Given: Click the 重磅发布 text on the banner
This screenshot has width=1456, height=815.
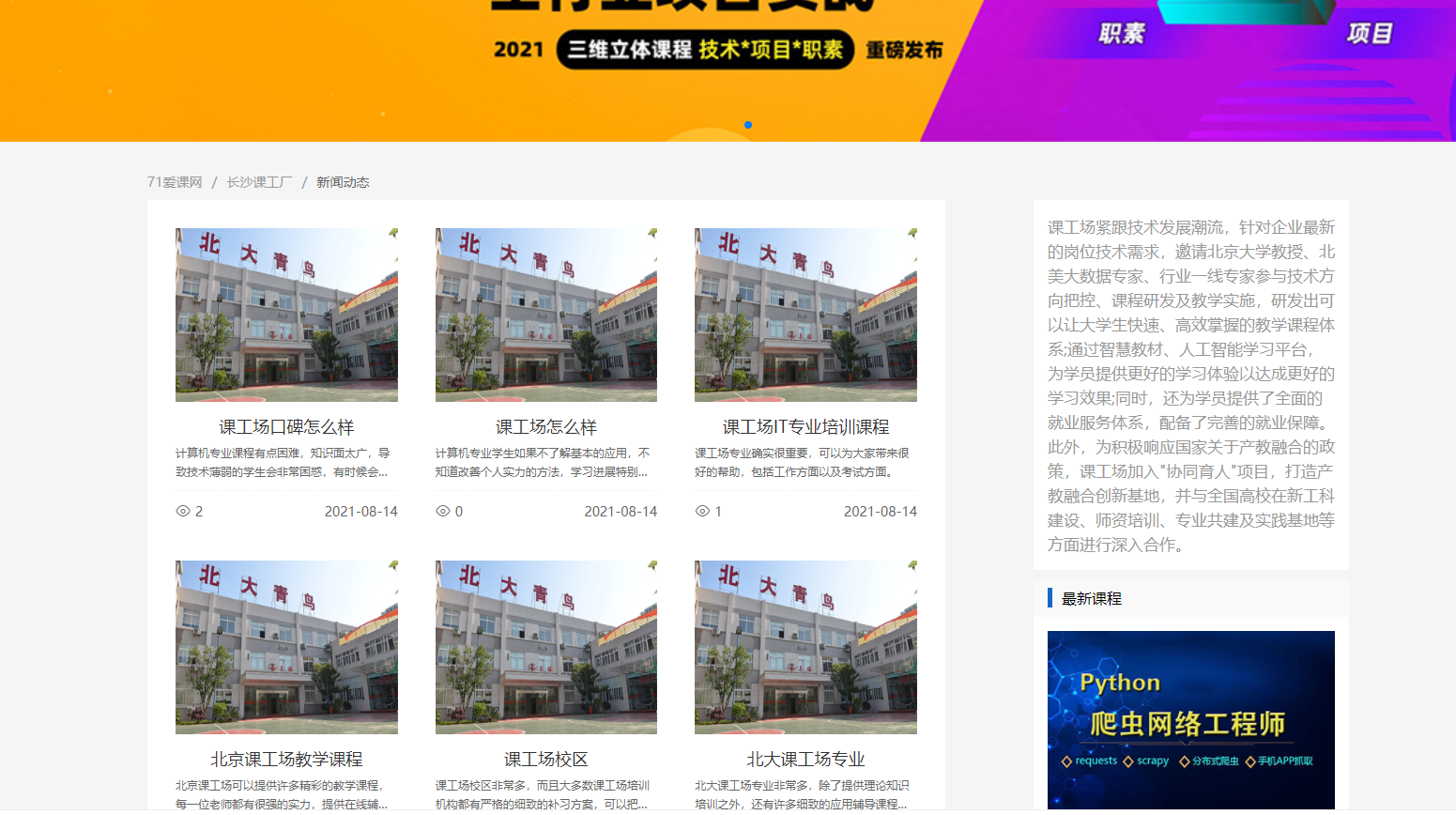Looking at the screenshot, I should (x=904, y=51).
